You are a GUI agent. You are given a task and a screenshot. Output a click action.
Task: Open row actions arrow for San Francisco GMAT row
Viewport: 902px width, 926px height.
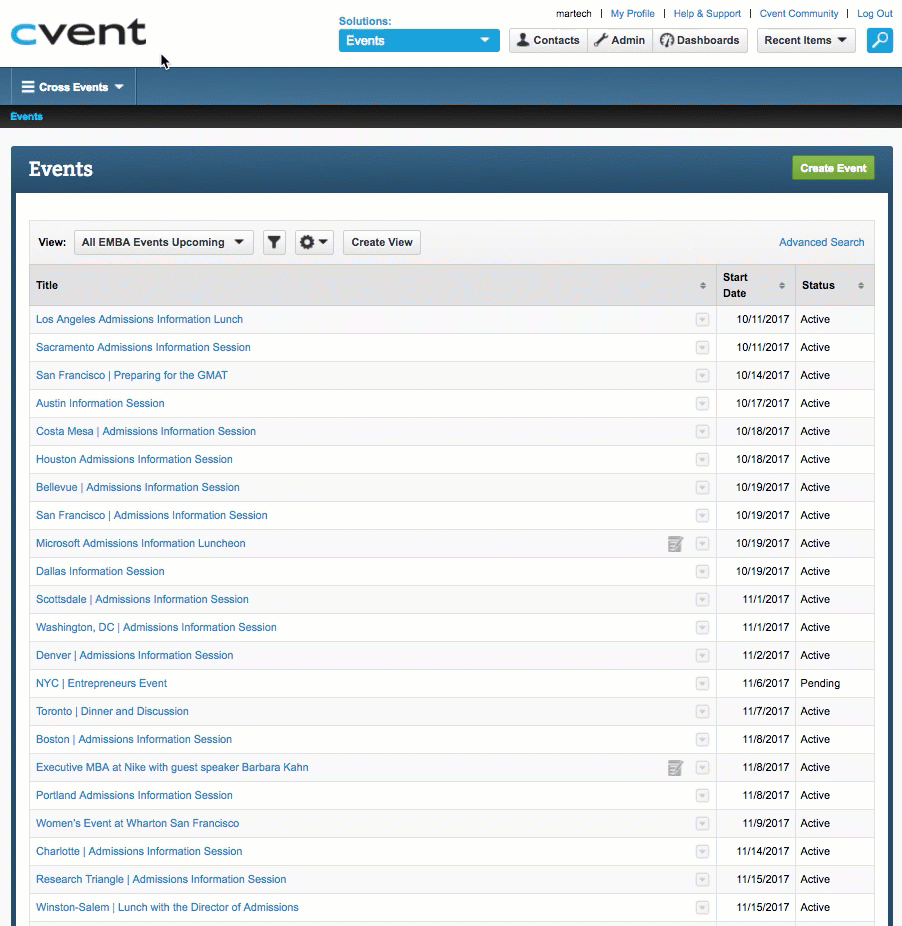[x=702, y=376]
